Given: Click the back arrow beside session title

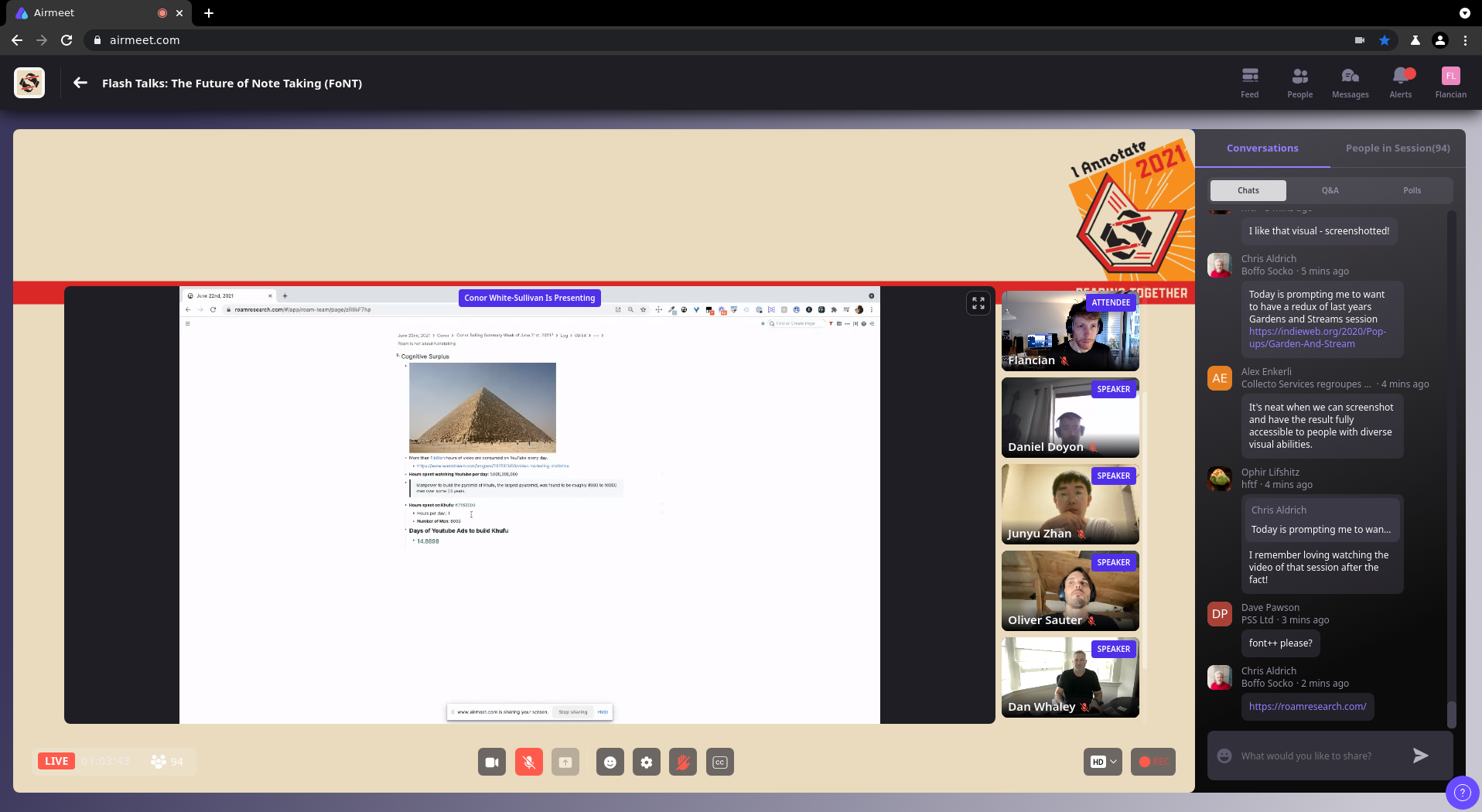Looking at the screenshot, I should pyautogui.click(x=80, y=83).
